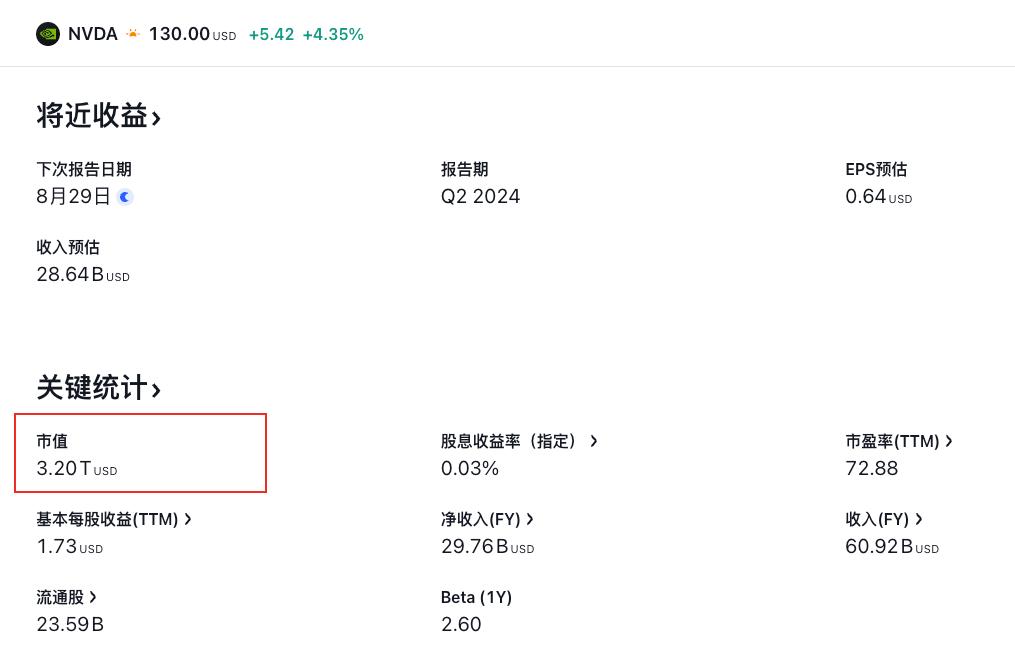Click the NVDA Nvidia logo icon

[48, 34]
